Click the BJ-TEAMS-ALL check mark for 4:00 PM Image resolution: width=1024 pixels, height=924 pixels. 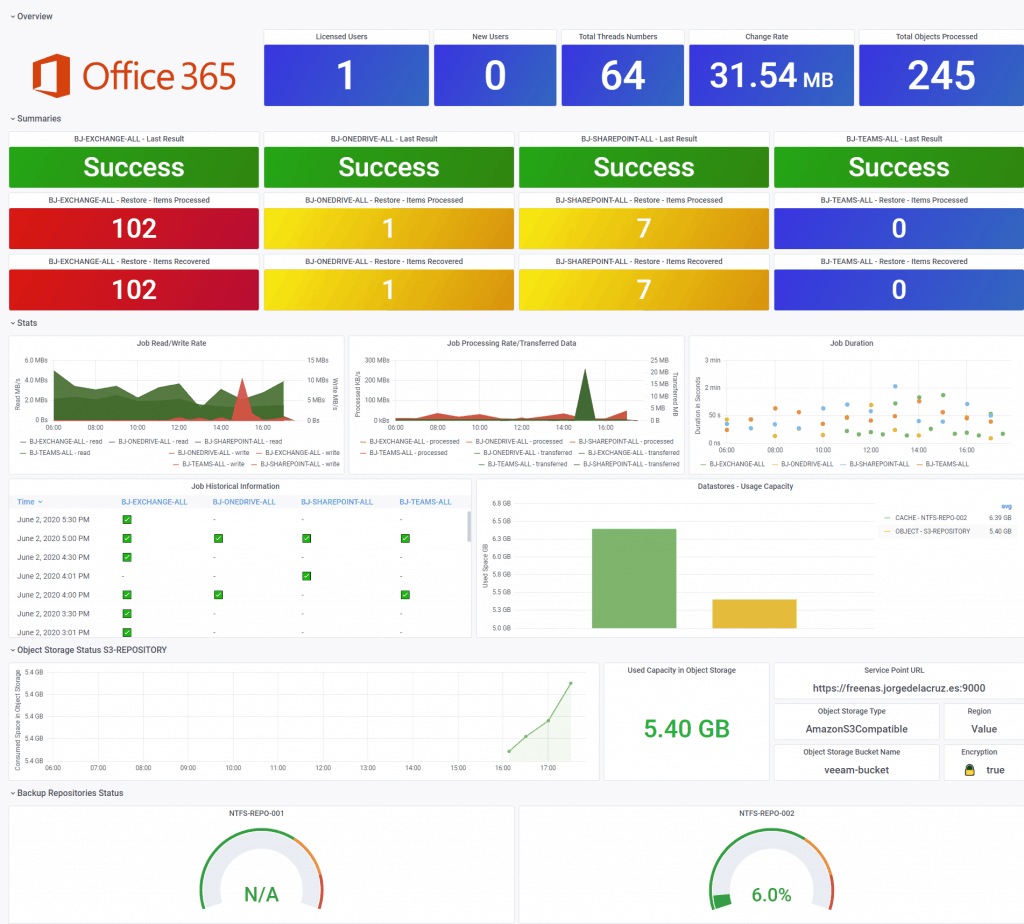pos(405,595)
